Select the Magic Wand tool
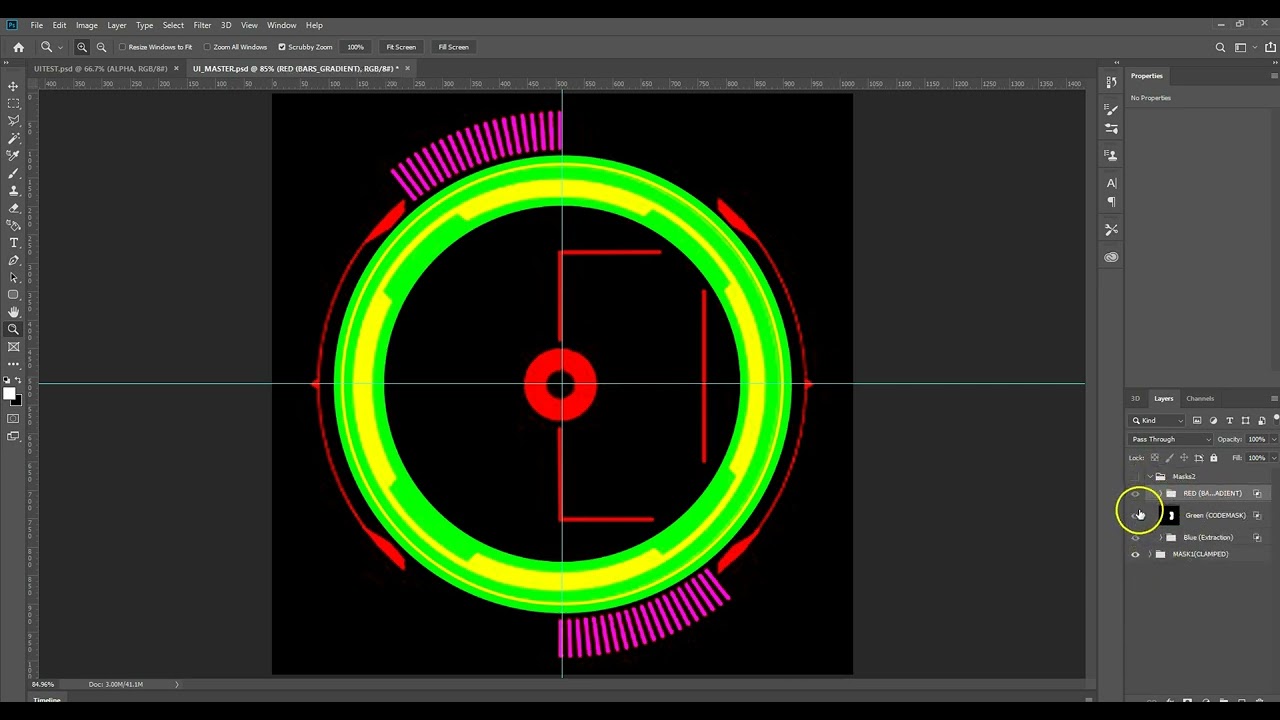1280x720 pixels. pos(14,138)
